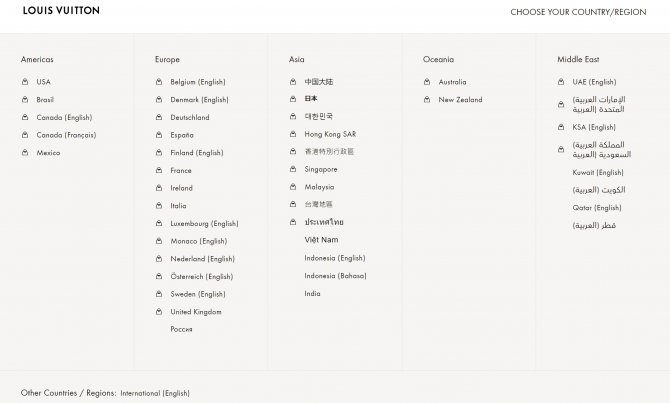Viewport: 670px width, 403px height.
Task: Choose India from Asia list
Action: [x=312, y=294]
